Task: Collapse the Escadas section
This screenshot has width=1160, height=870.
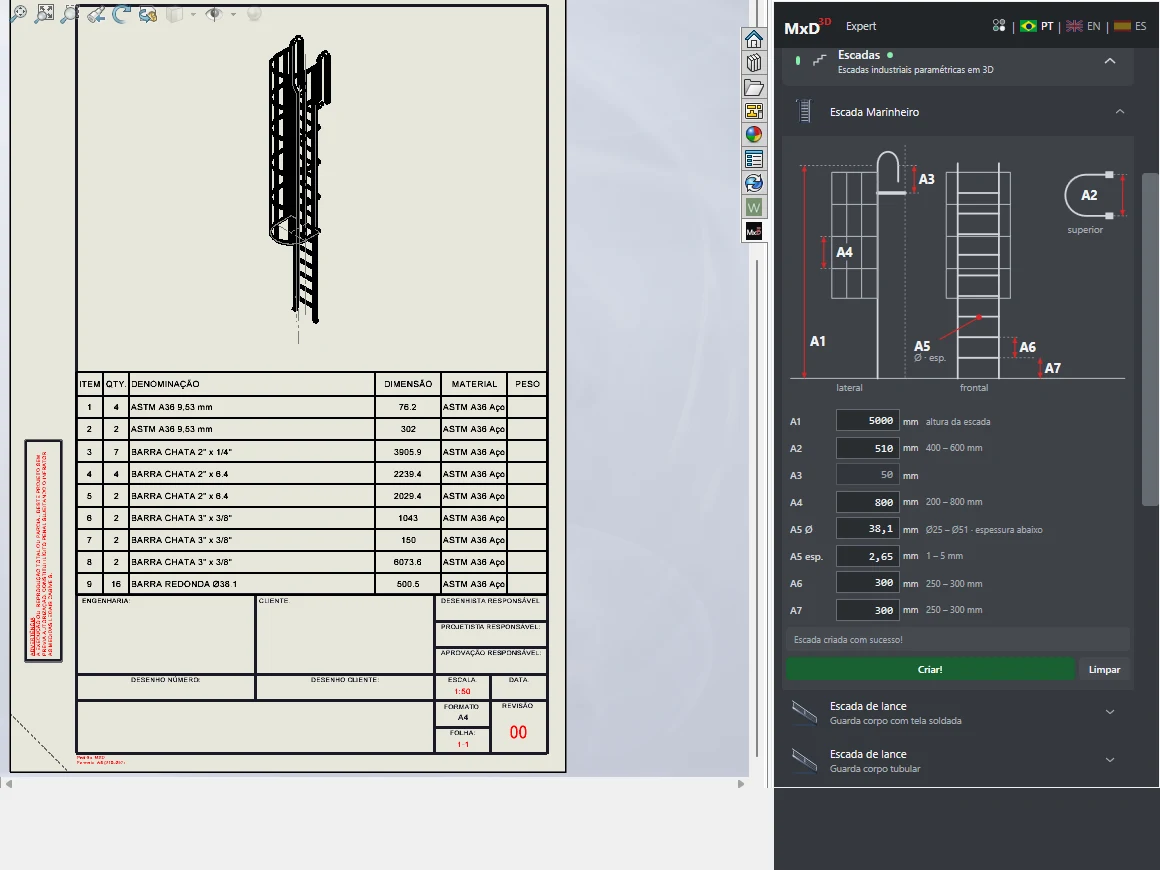Action: point(1110,61)
